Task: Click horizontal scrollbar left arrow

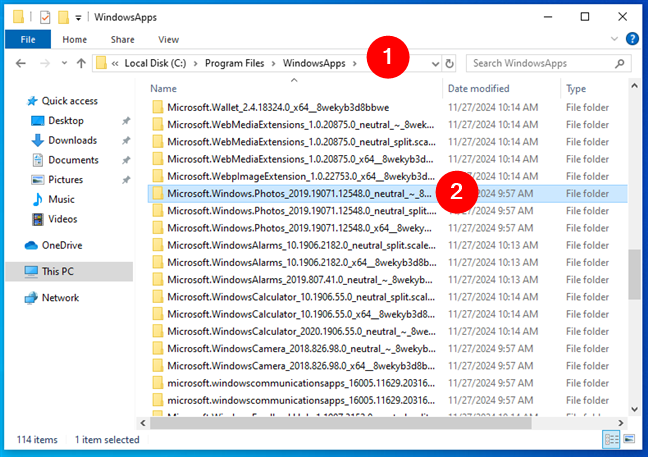Action: tap(143, 423)
